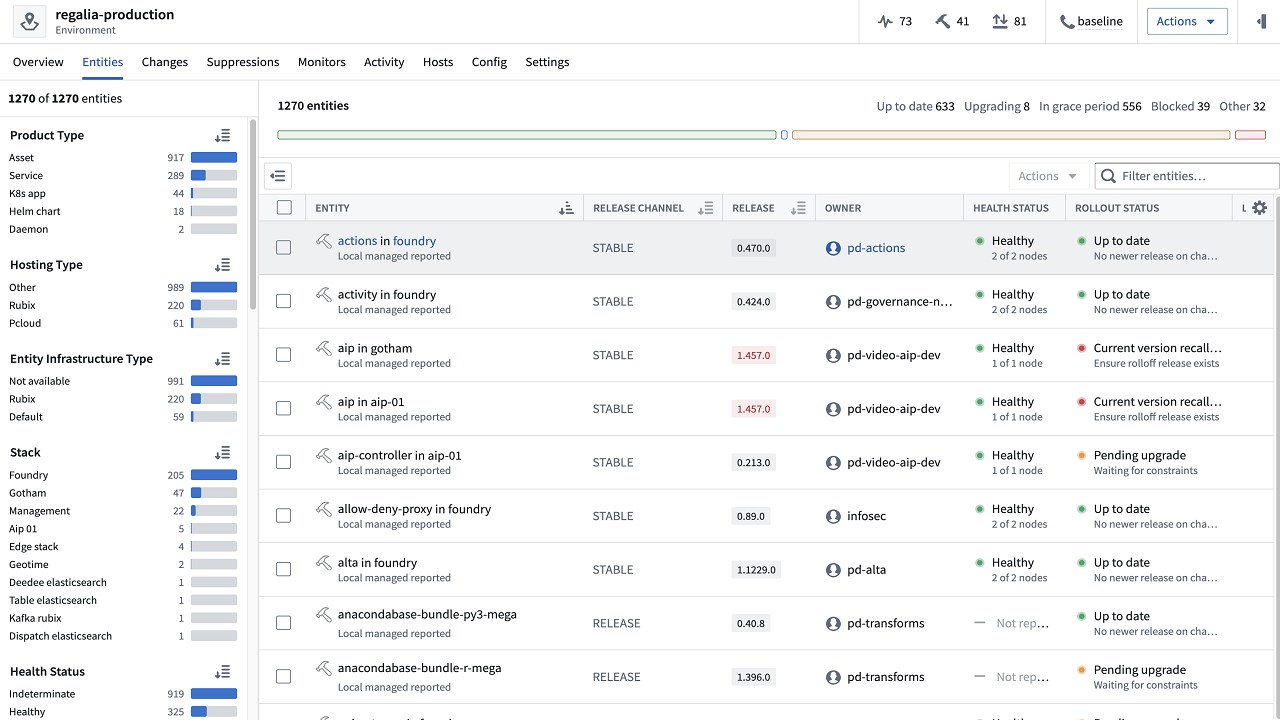Tick the alta in foundry checkbox
This screenshot has height=720, width=1280.
[x=284, y=569]
